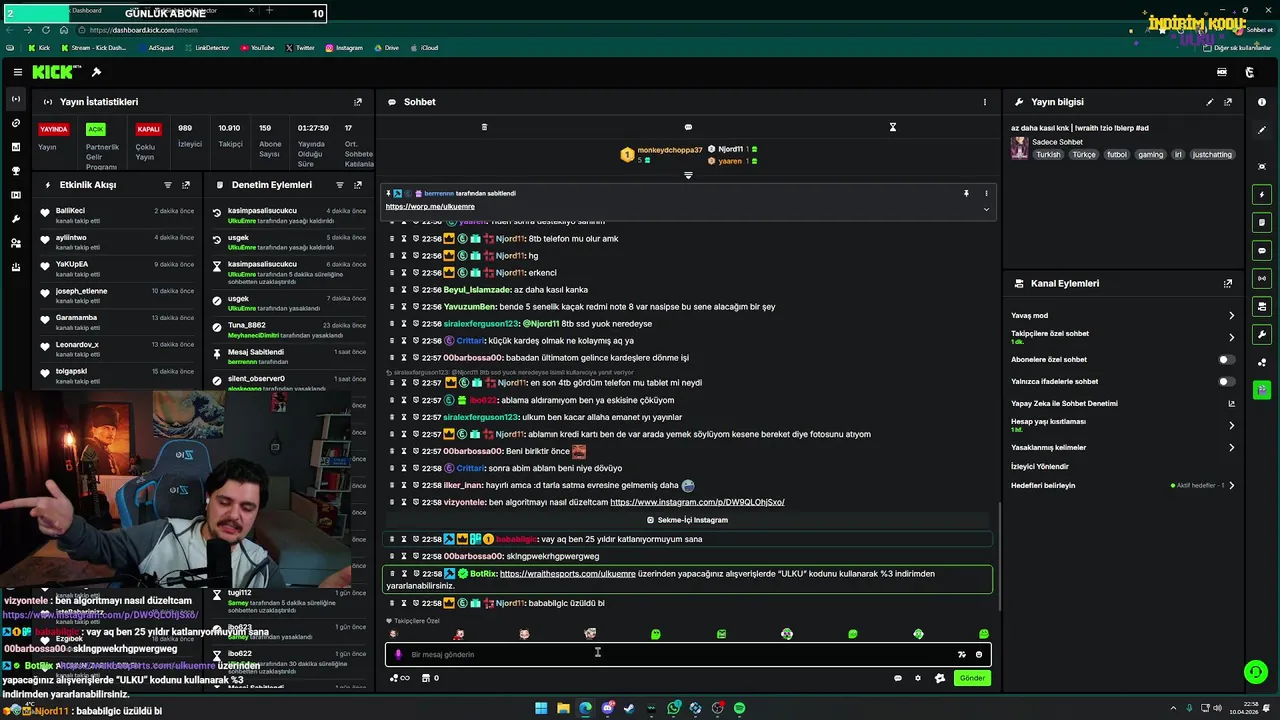This screenshot has width=1280, height=720.
Task: Expand Hesap yaşı kısıtlaması options
Action: point(1231,425)
